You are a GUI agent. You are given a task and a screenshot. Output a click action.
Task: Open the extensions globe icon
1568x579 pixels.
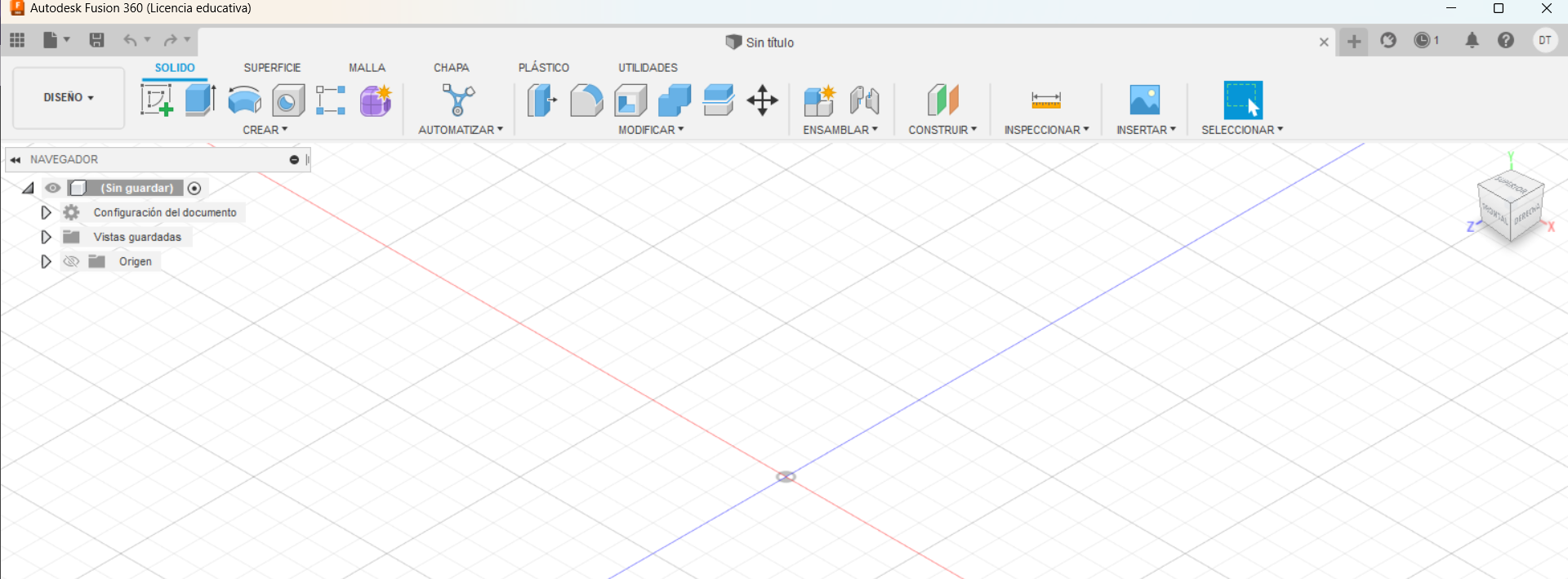[x=1388, y=40]
